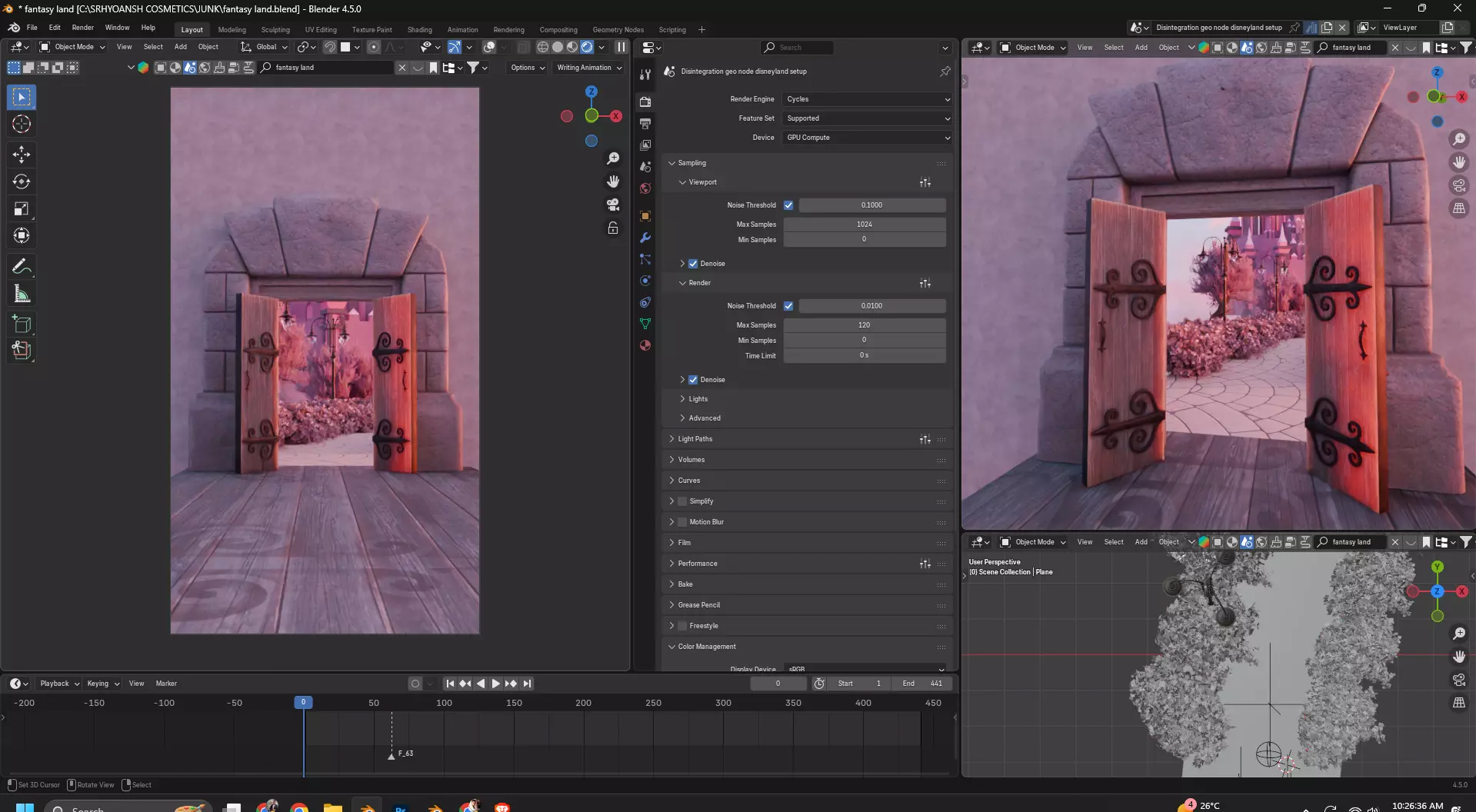Open the Feature Set dropdown
The image size is (1476, 812).
tap(868, 118)
